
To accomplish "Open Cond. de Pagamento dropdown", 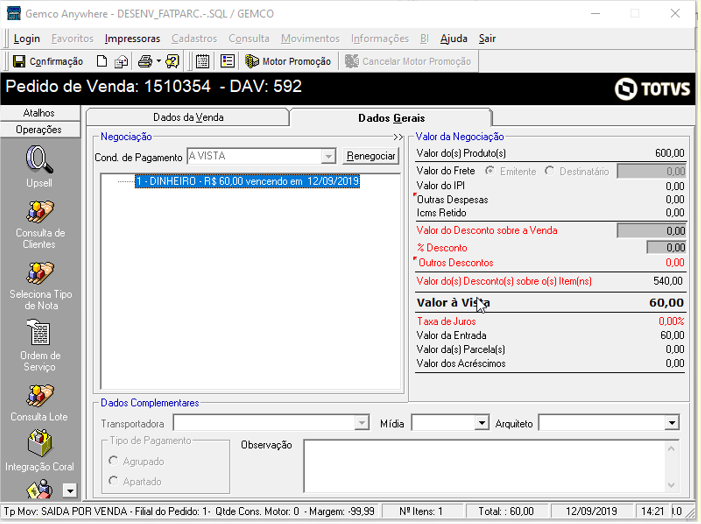I will pos(329,156).
